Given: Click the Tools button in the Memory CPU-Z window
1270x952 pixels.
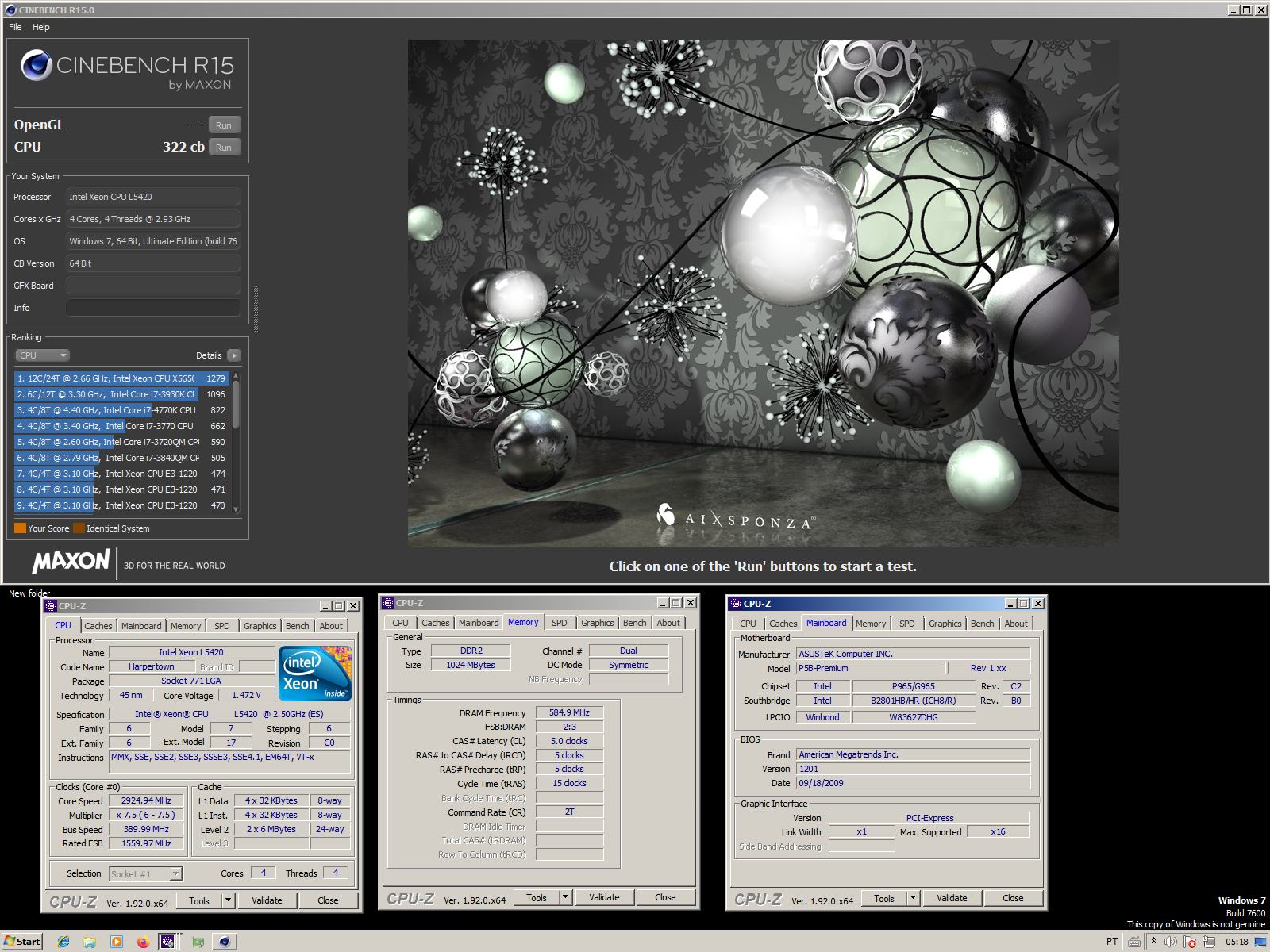Looking at the screenshot, I should pyautogui.click(x=537, y=897).
